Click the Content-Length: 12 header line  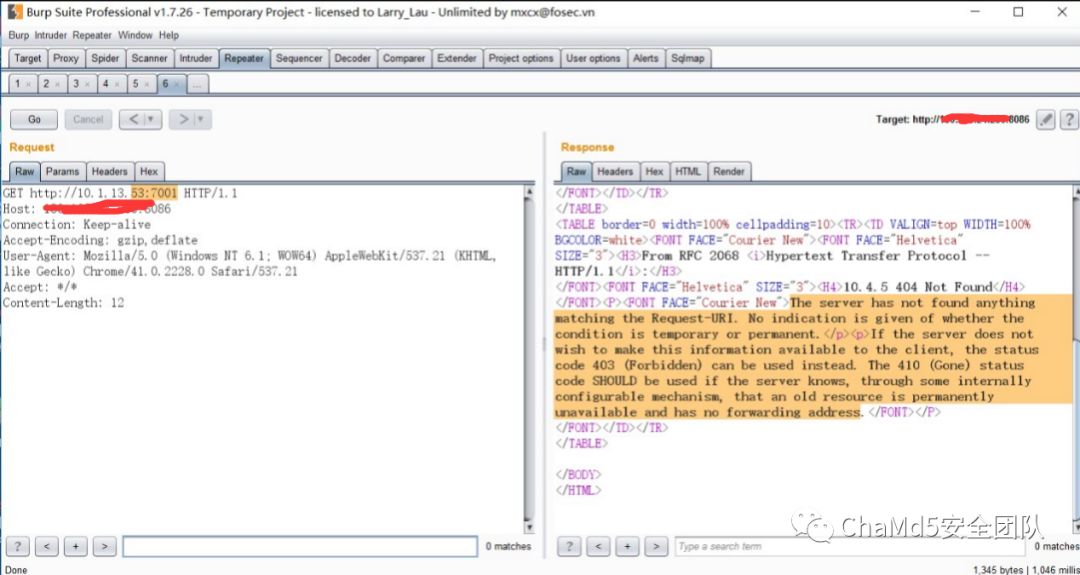tap(63, 303)
